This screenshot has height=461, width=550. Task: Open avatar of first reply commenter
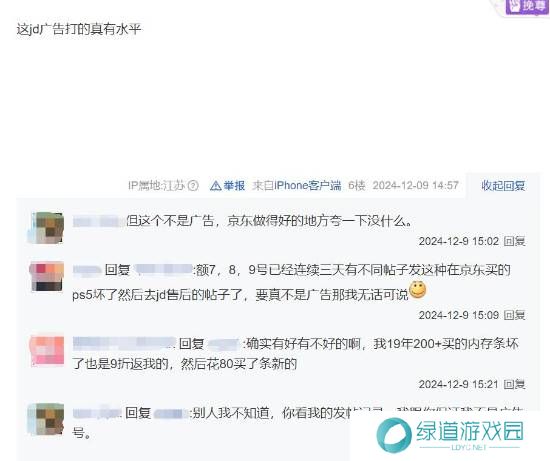(47, 228)
